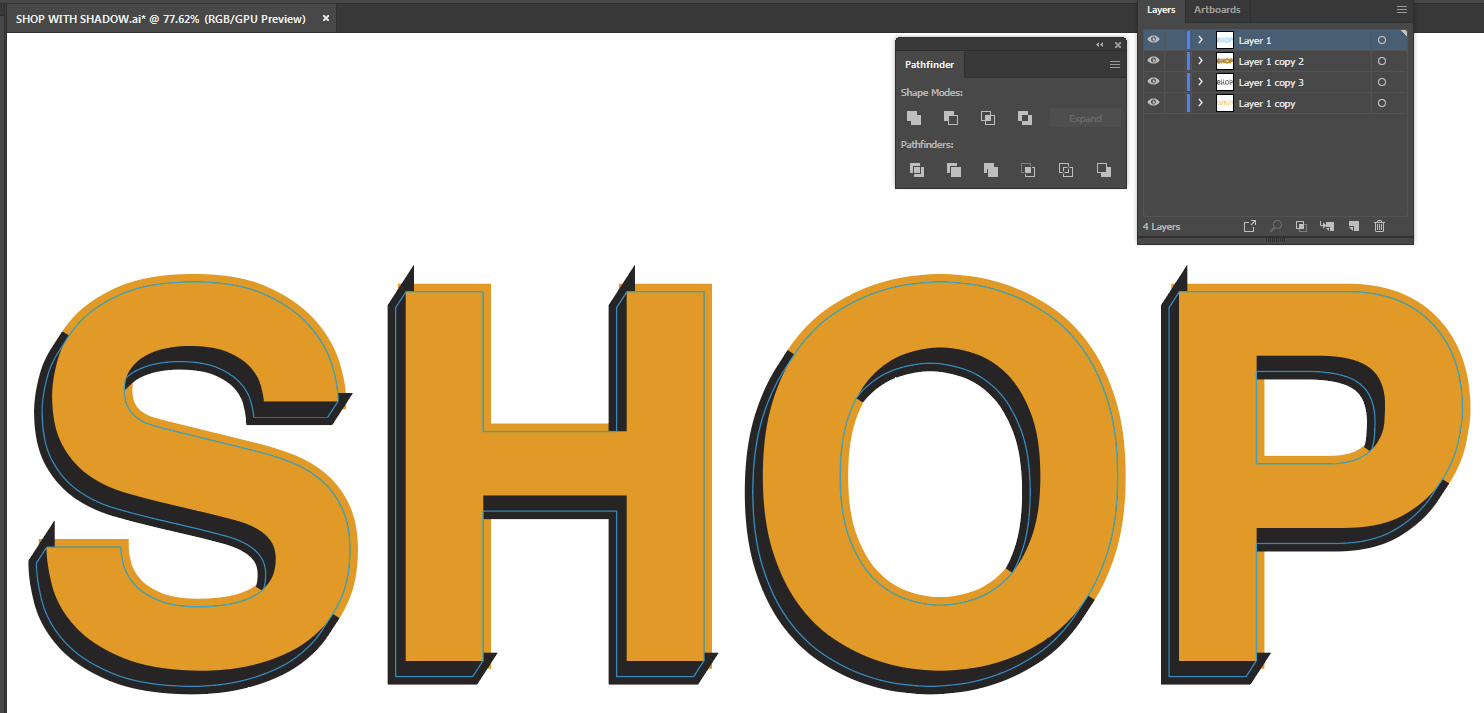Click the Divide pathfinder icon
This screenshot has height=713, width=1484.
(x=917, y=170)
